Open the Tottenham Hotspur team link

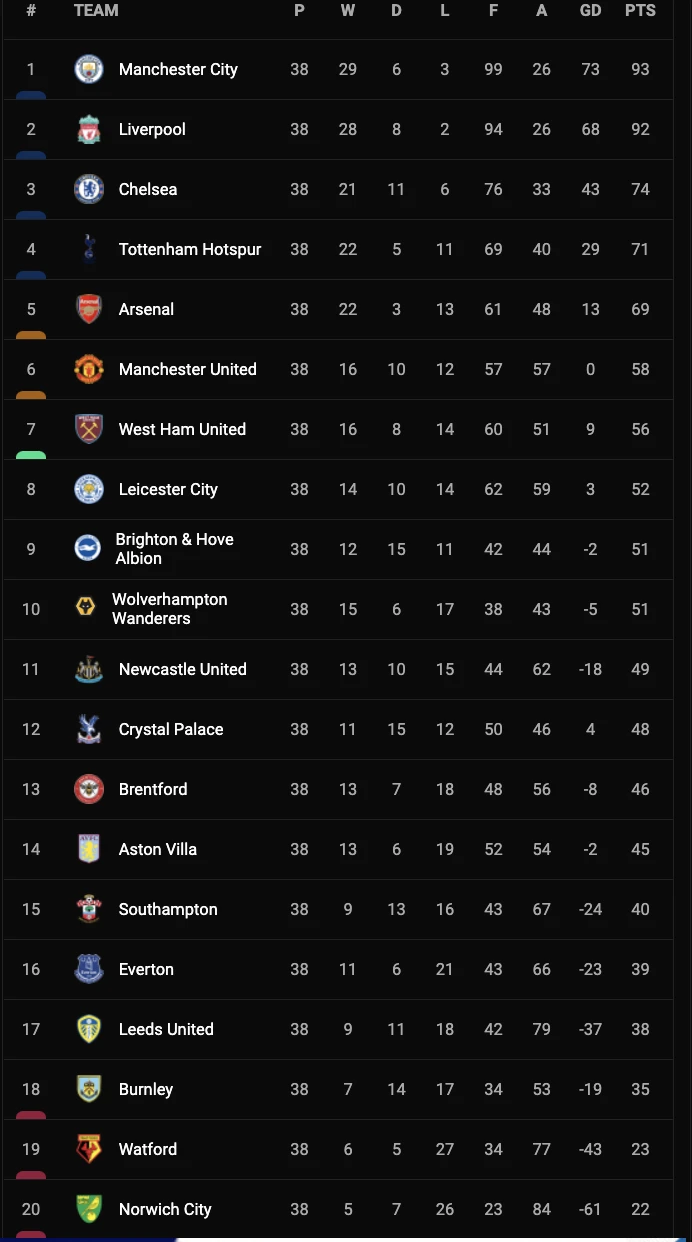(x=189, y=249)
